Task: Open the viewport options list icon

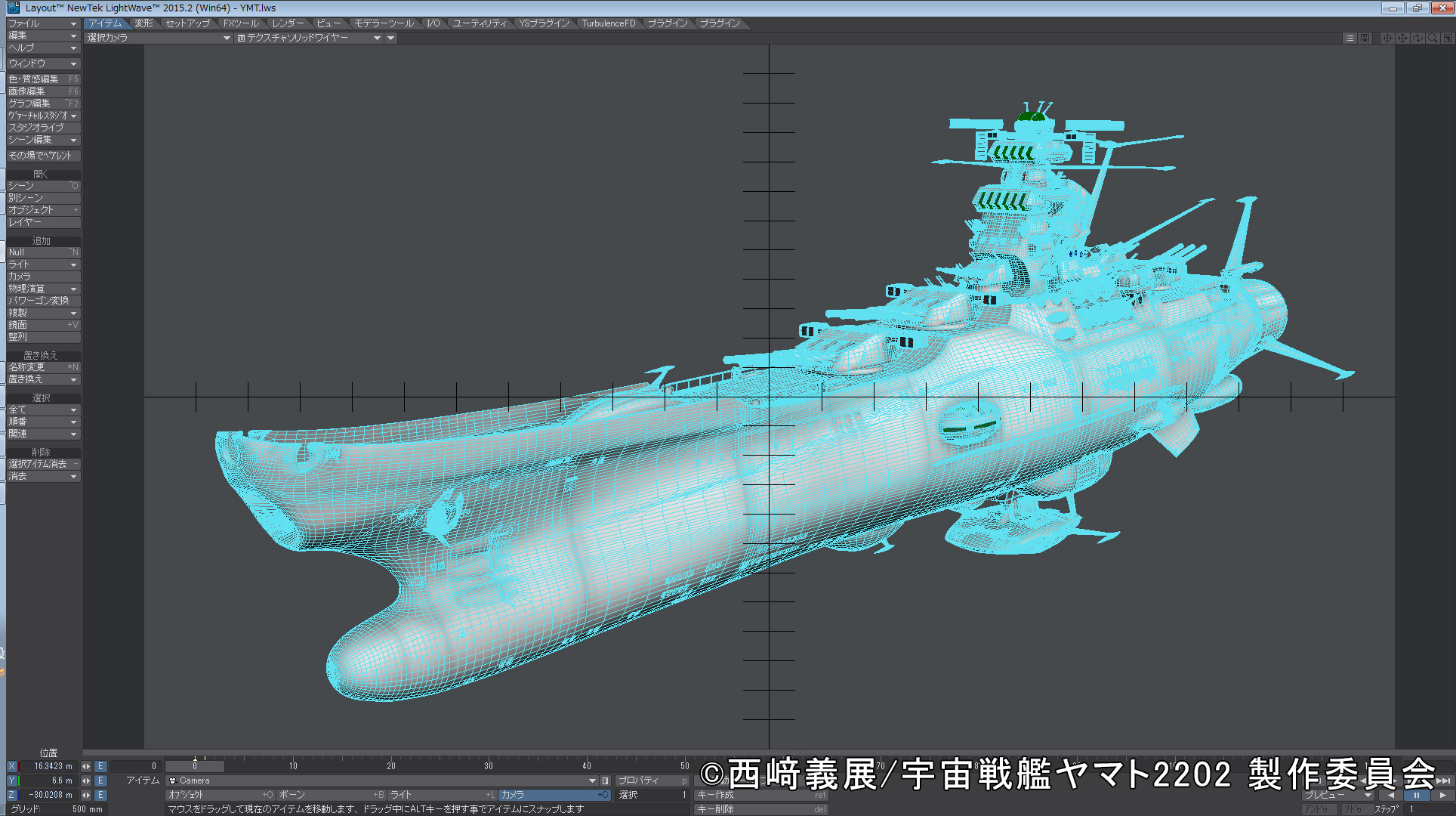Action: coord(1350,38)
